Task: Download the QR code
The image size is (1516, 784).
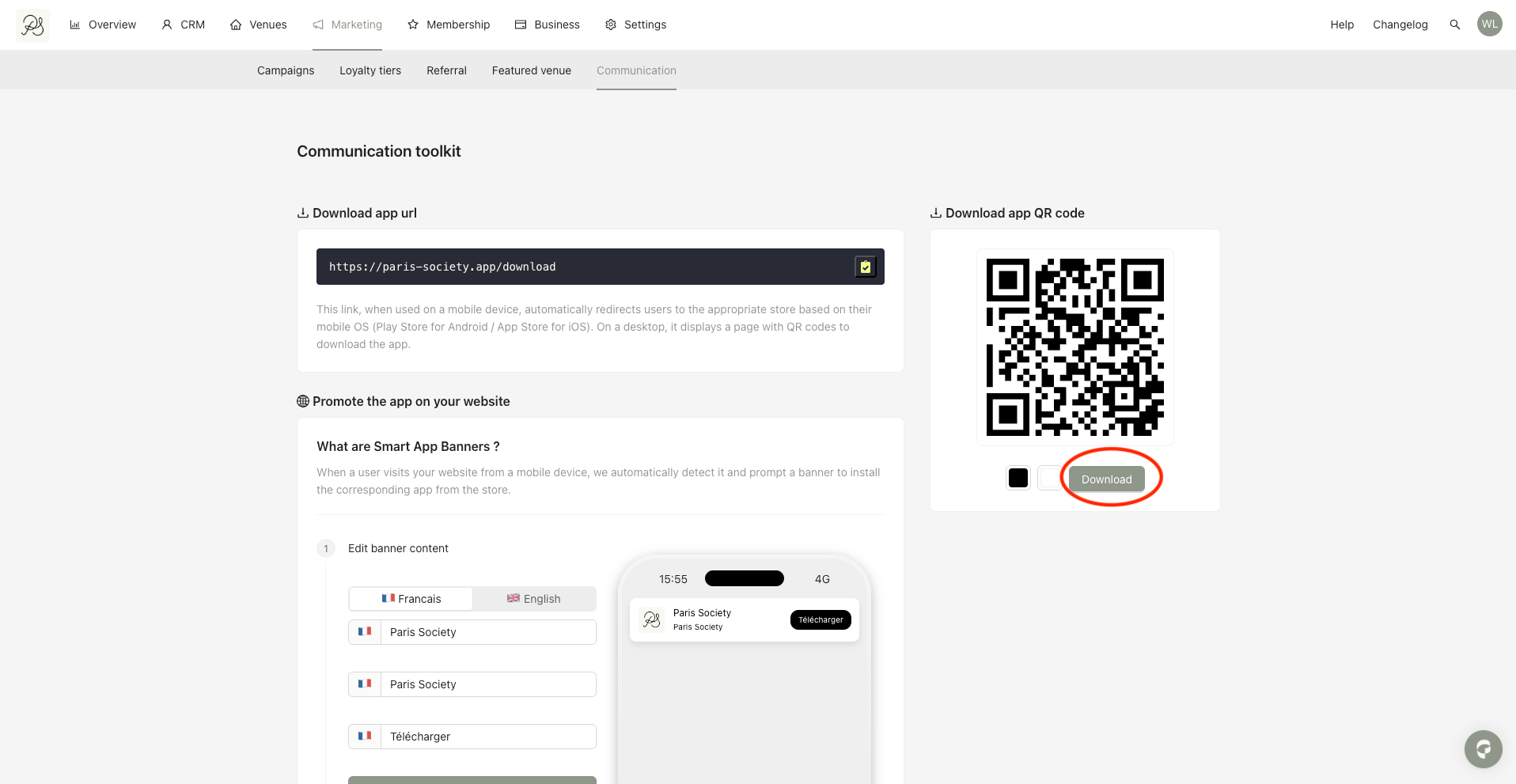Action: pos(1106,479)
